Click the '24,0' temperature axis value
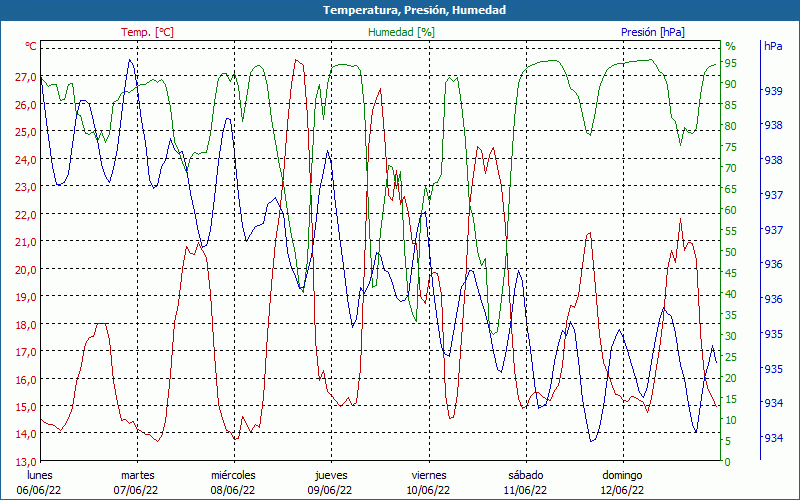Viewport: 800px width, 500px height. pyautogui.click(x=26, y=160)
